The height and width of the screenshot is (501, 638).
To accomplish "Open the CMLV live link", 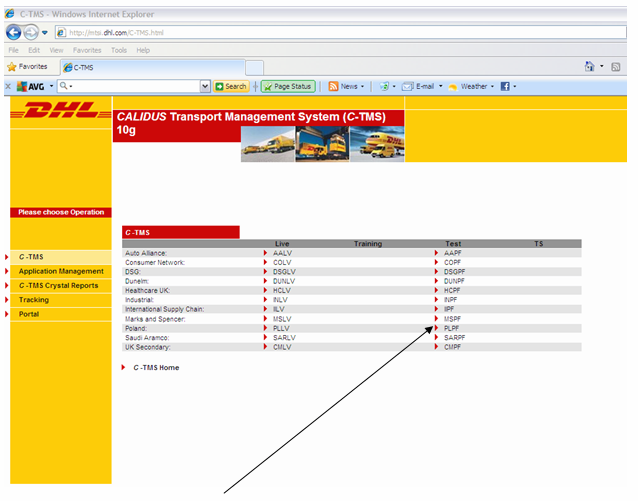I will pyautogui.click(x=282, y=347).
